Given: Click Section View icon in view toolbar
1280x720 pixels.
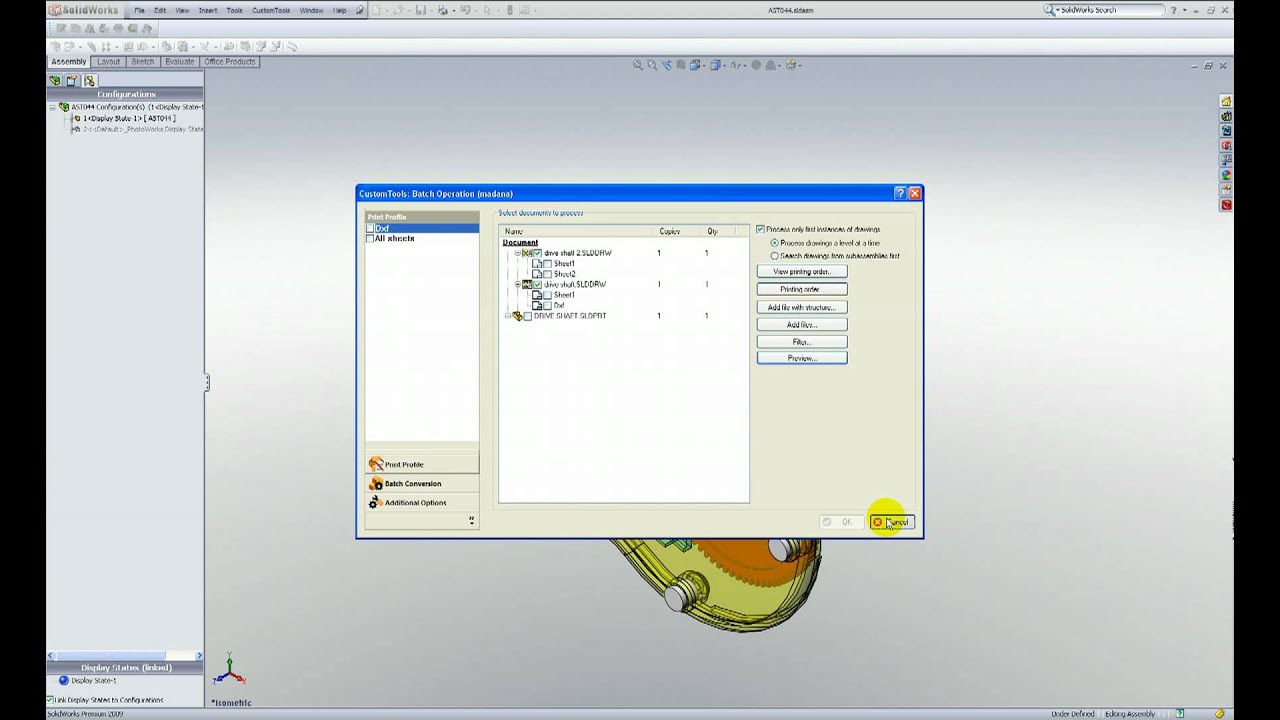Looking at the screenshot, I should [x=680, y=65].
